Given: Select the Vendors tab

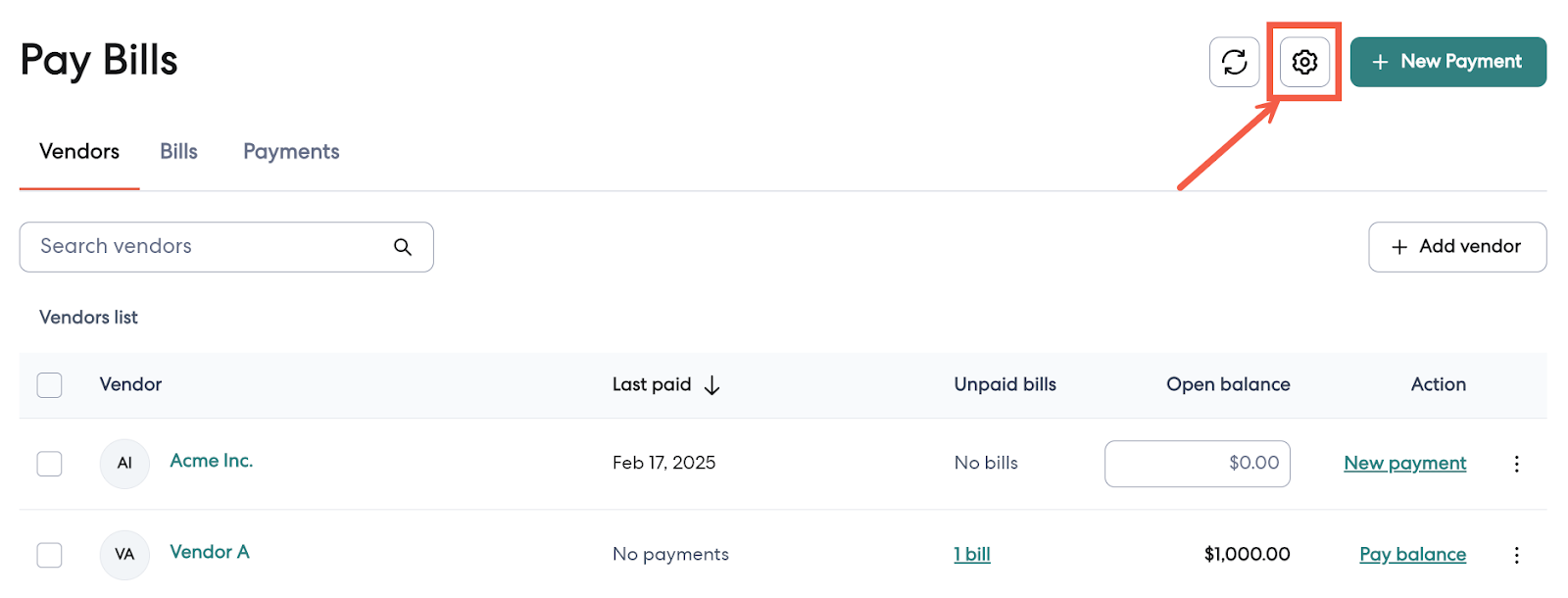Looking at the screenshot, I should (x=79, y=152).
